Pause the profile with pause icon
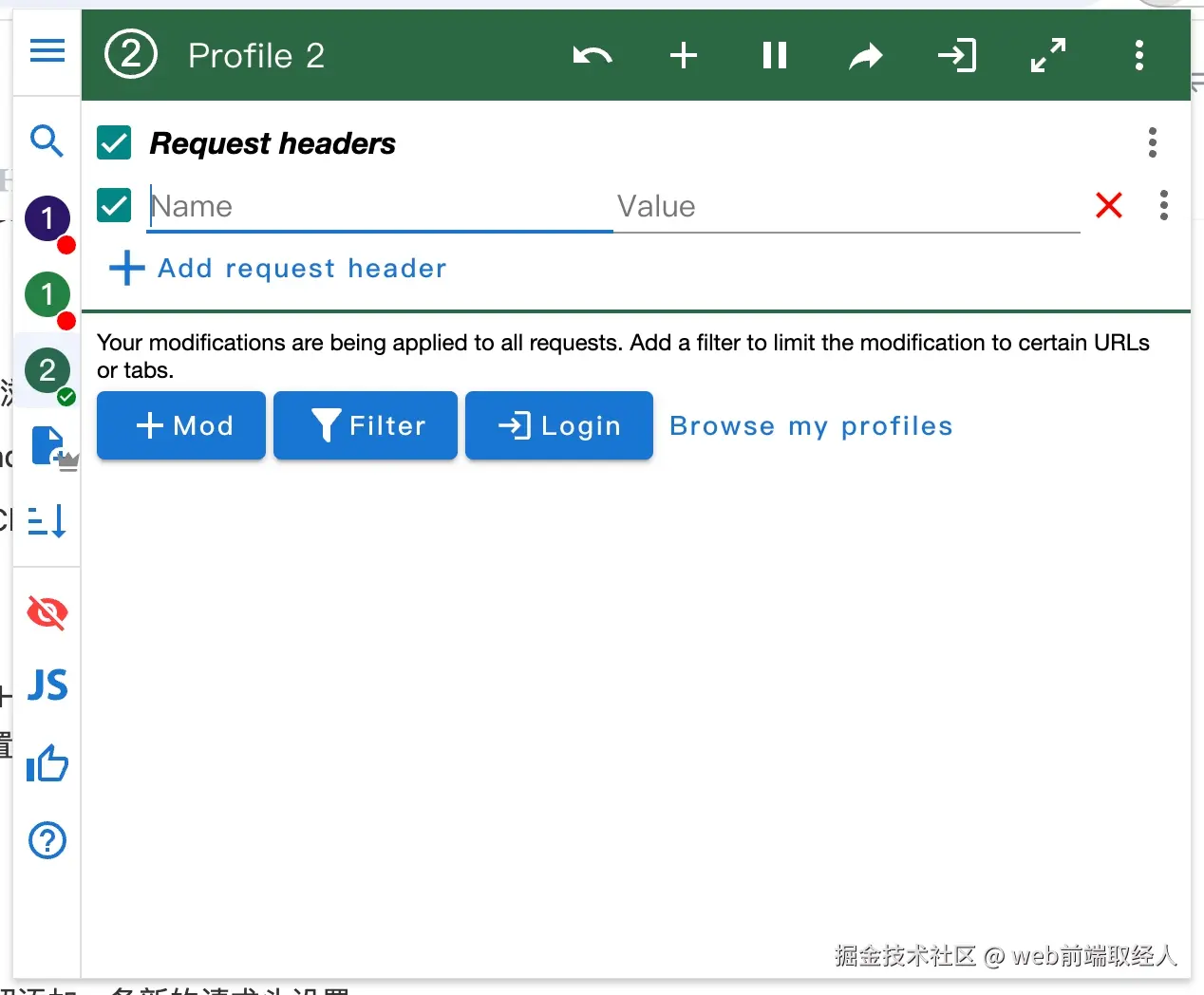 click(x=775, y=55)
